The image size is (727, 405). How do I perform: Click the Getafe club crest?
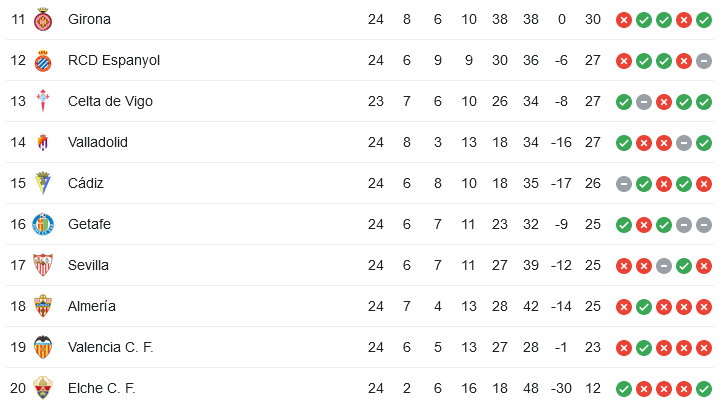[x=43, y=224]
